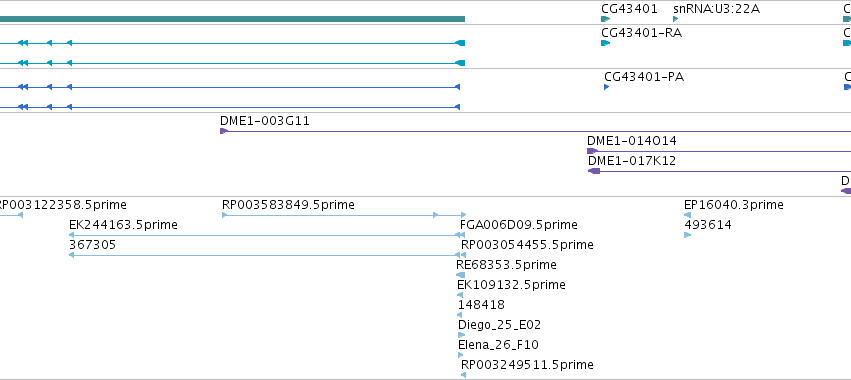851x380 pixels.
Task: Click the EP16040.3prime arrow glyph
Action: tap(688, 215)
